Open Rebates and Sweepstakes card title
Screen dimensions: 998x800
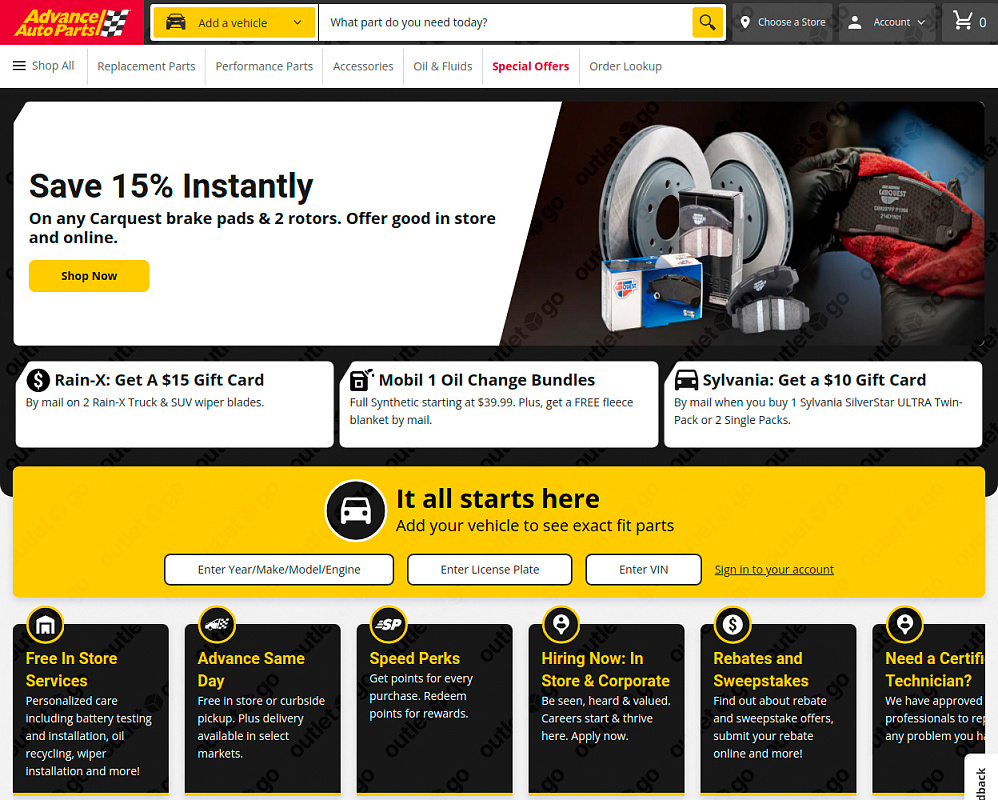761,670
